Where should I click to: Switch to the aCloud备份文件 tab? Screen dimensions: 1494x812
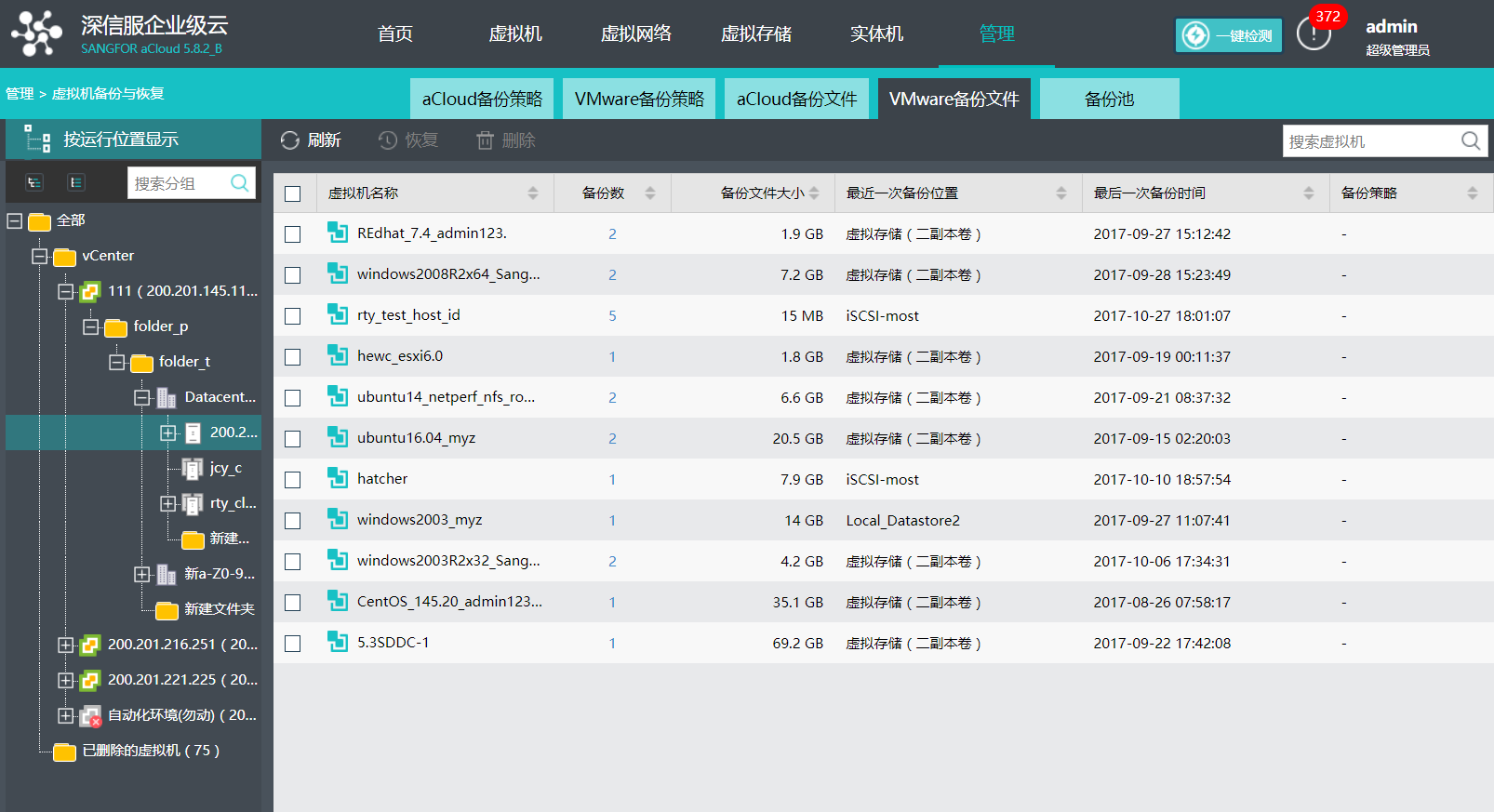click(x=796, y=99)
